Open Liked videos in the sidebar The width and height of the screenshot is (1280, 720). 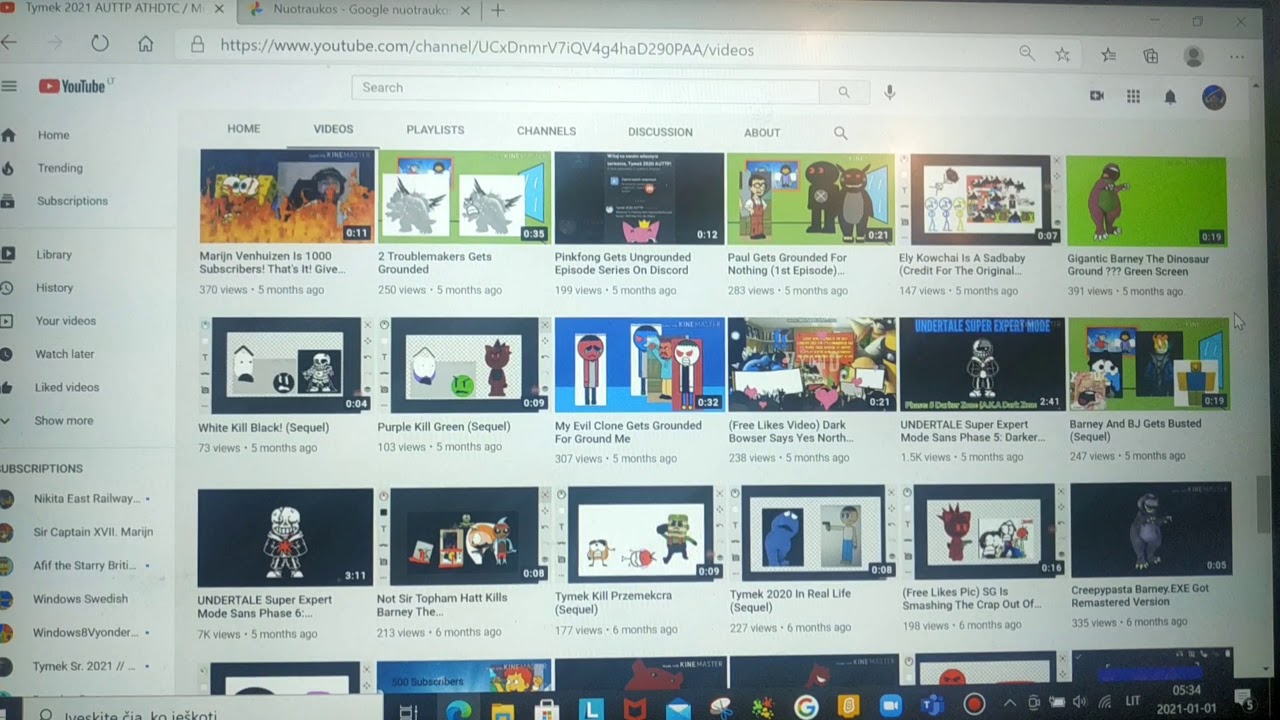68,387
